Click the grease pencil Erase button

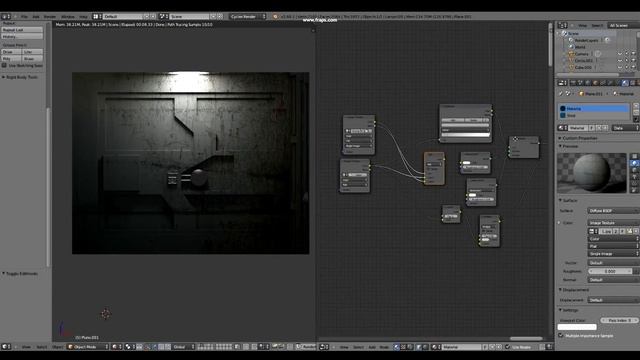pyautogui.click(x=33, y=59)
